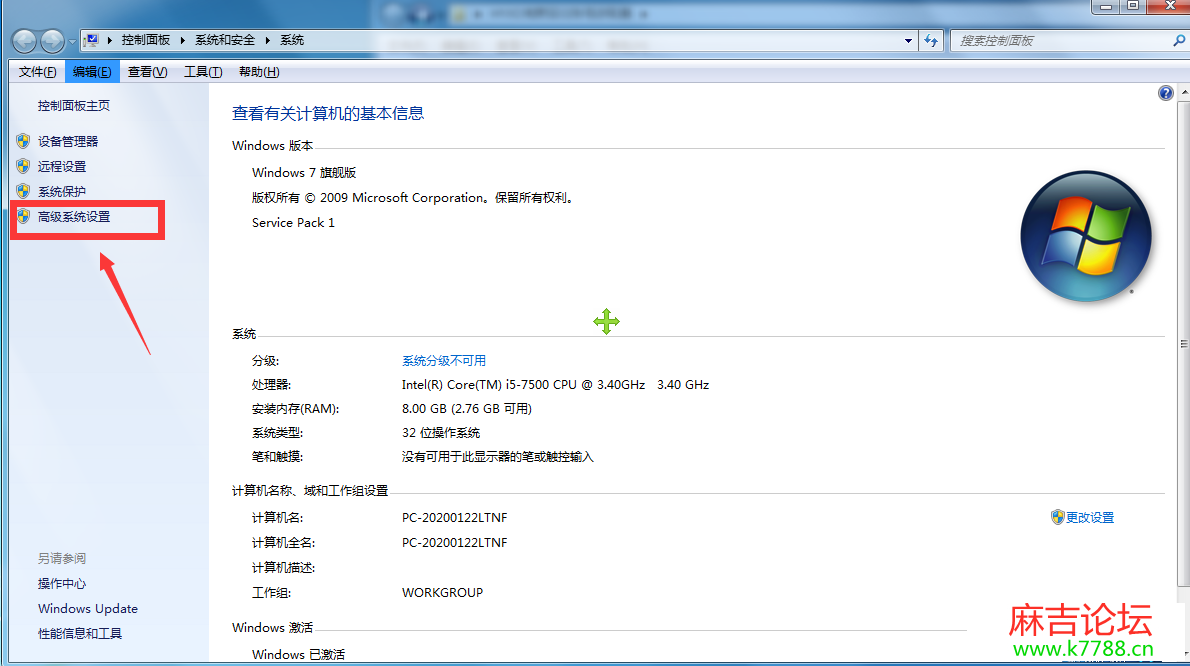
Task: Expand arrow after 系统和安全 breadcrumb
Action: 268,40
